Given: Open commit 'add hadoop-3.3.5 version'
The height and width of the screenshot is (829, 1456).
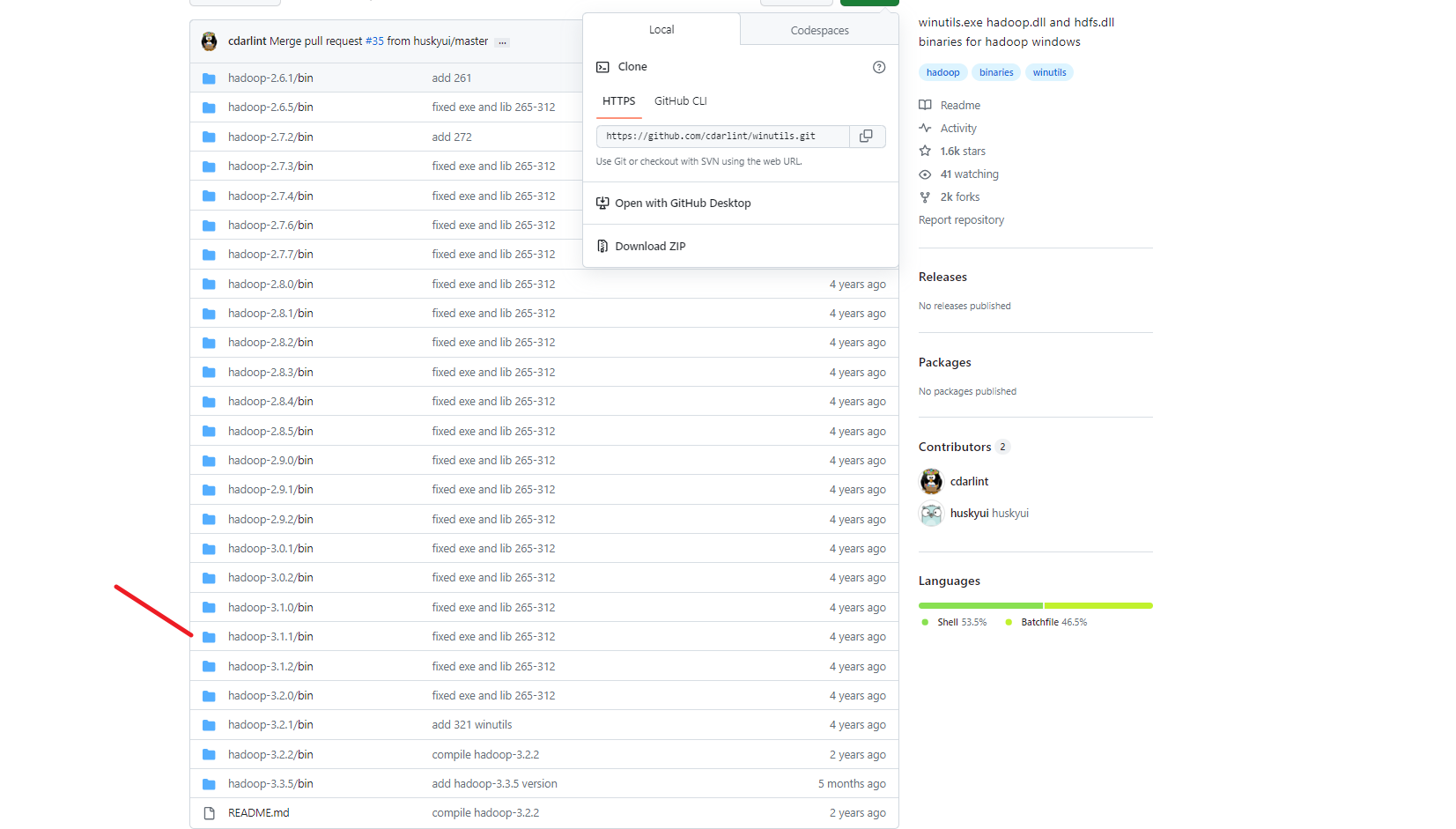Looking at the screenshot, I should point(494,784).
